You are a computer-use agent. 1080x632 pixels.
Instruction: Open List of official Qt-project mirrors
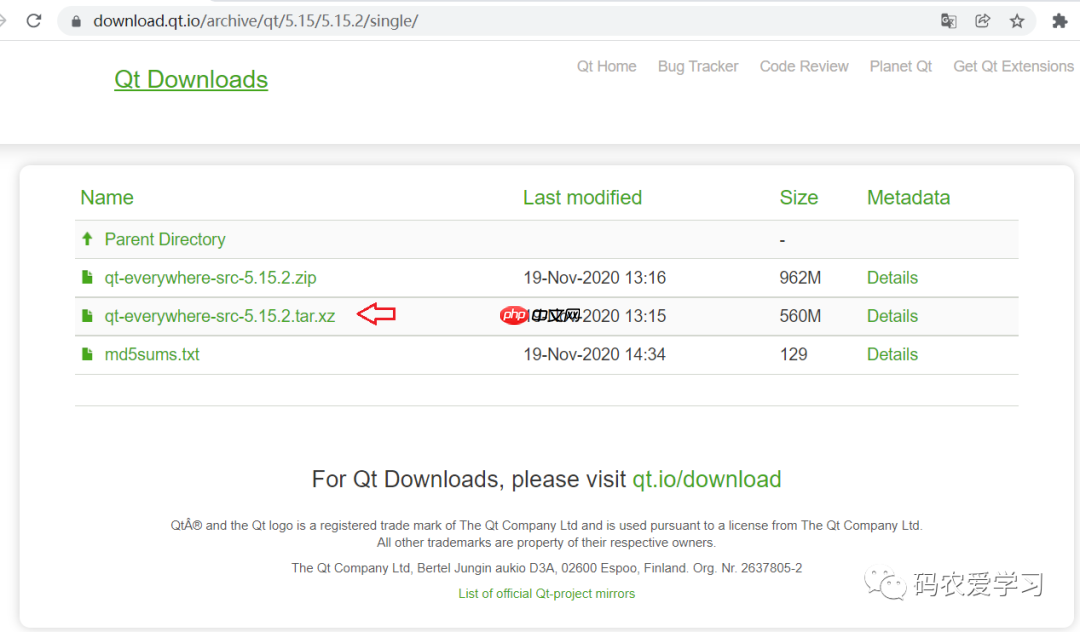tap(547, 593)
